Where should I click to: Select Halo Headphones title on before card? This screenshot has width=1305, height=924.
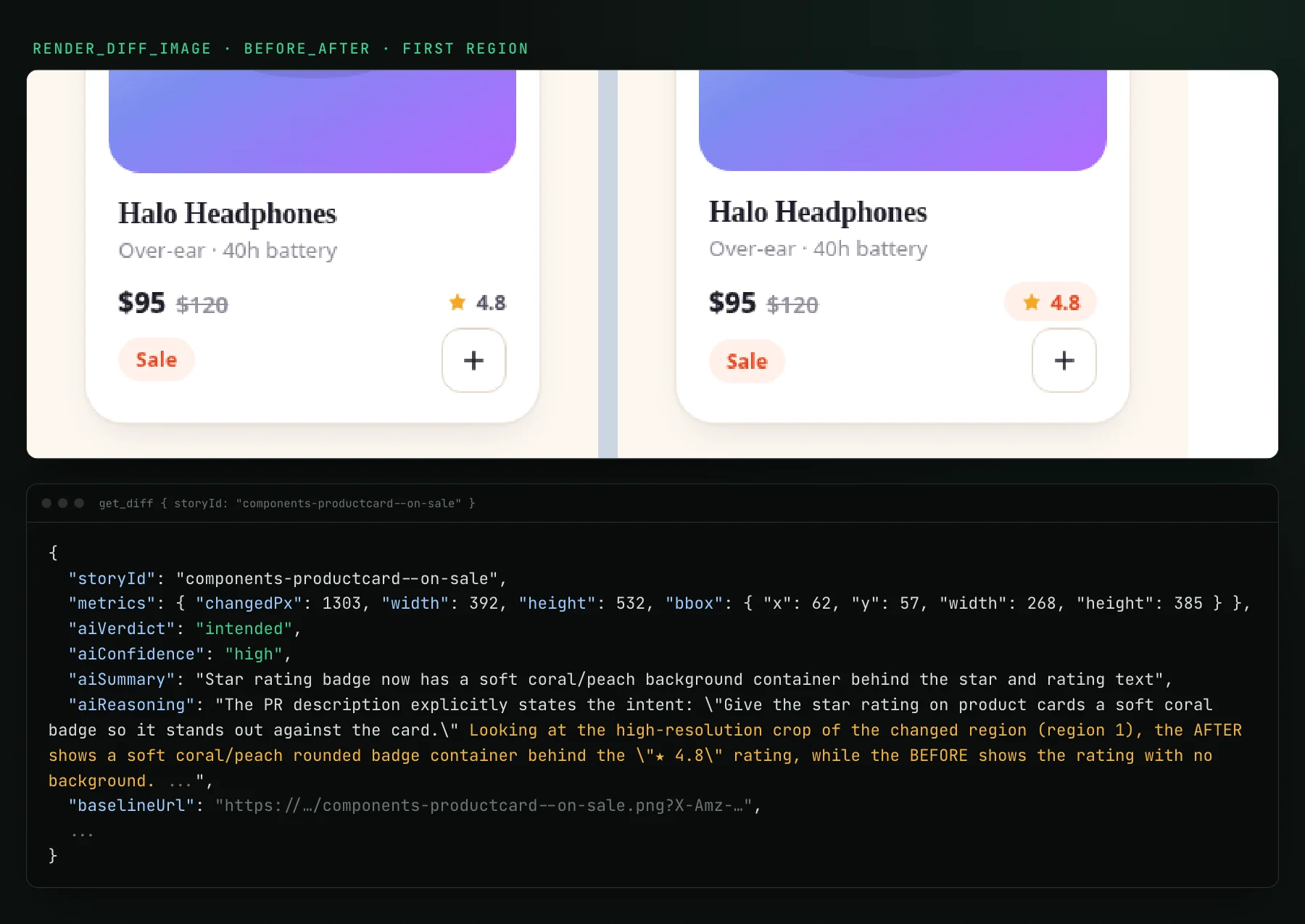point(228,214)
